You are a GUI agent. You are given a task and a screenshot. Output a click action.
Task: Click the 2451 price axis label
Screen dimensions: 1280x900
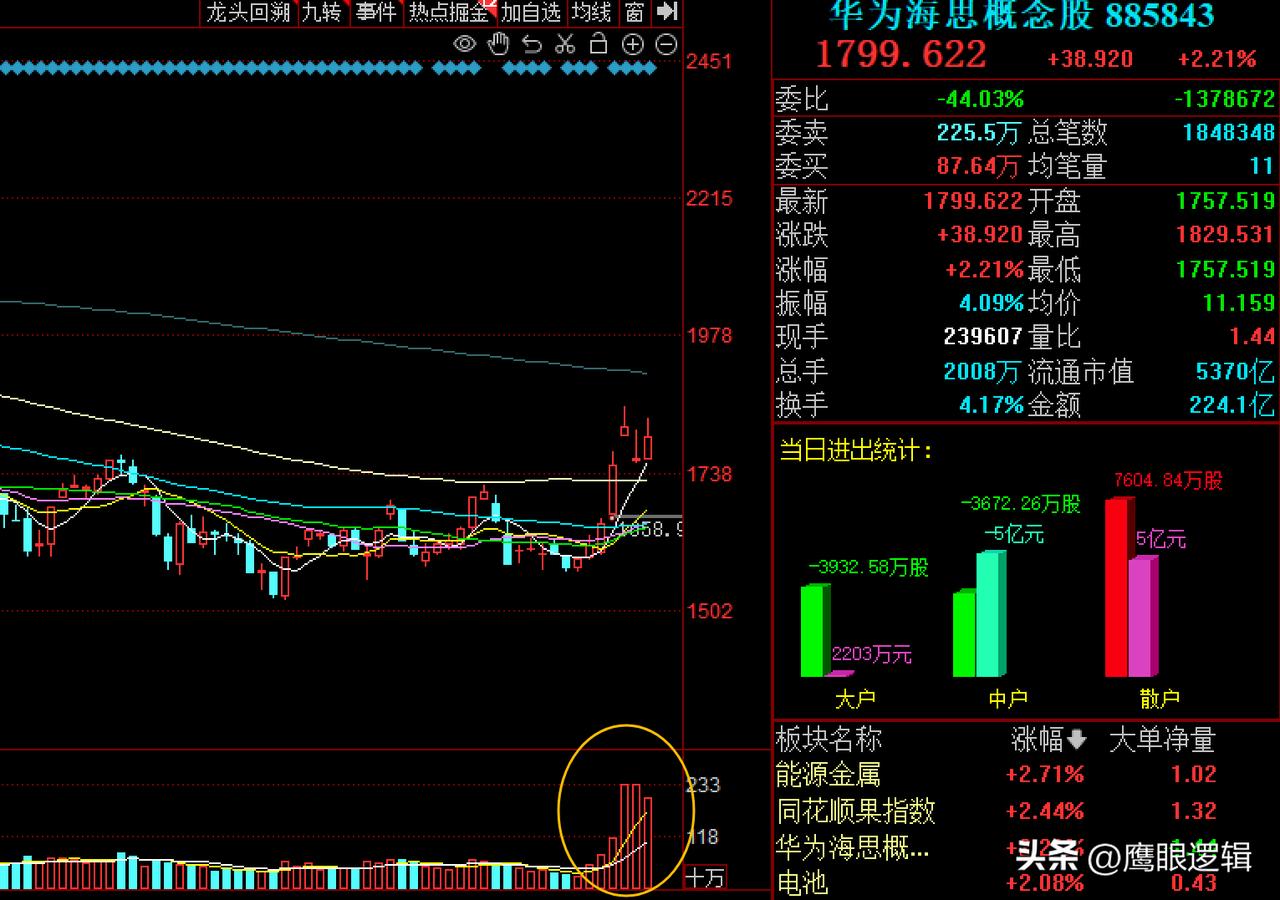[x=709, y=61]
